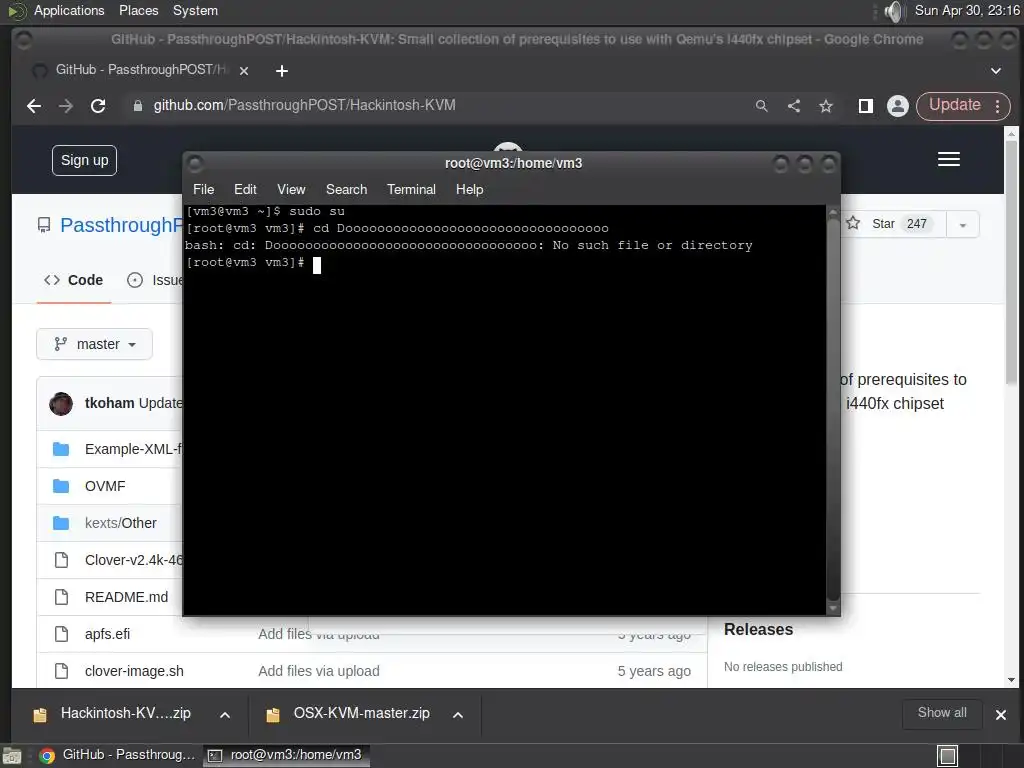The height and width of the screenshot is (768, 1024).
Task: Open Example-XML folder
Action: pos(133,449)
